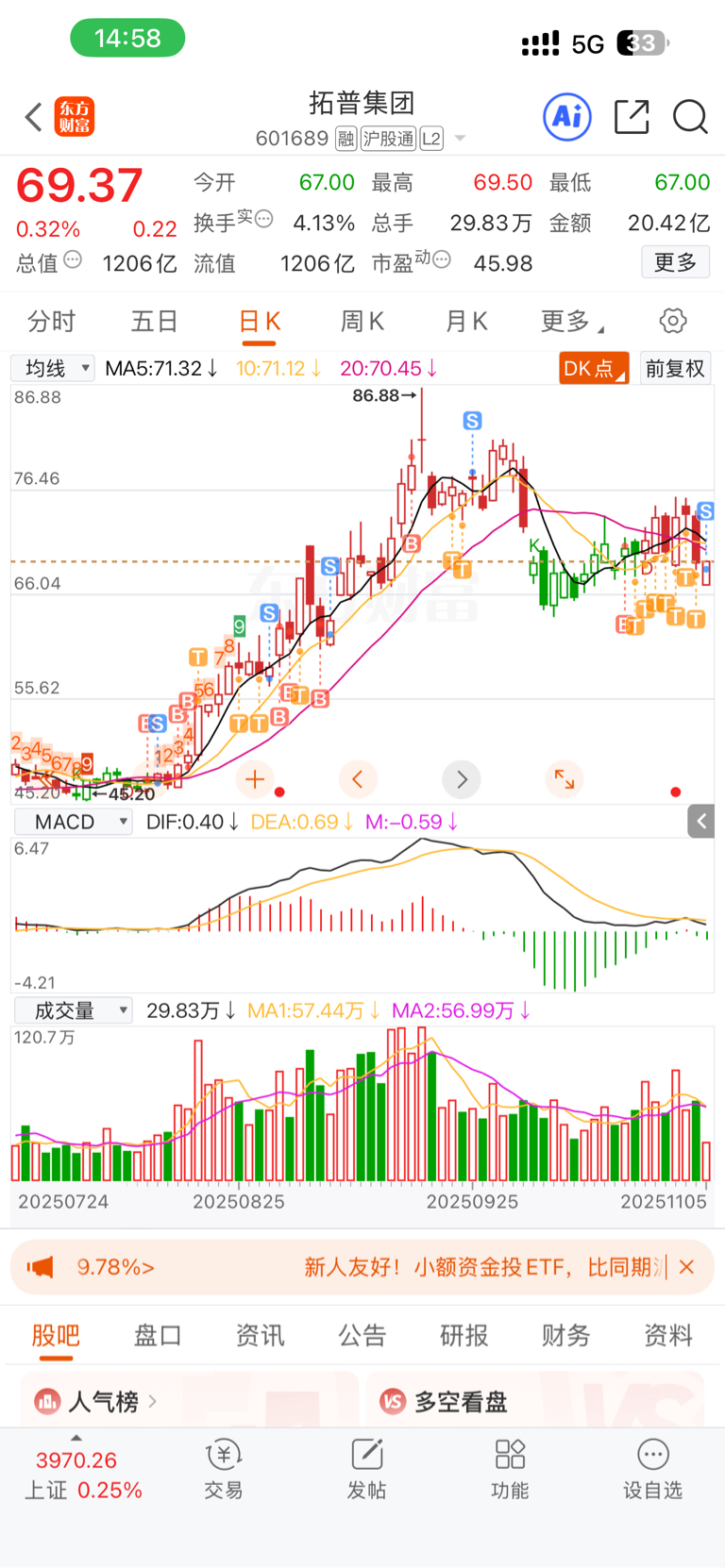Open the Ai assistant icon
Viewport: 725px width, 1568px height.
567,117
